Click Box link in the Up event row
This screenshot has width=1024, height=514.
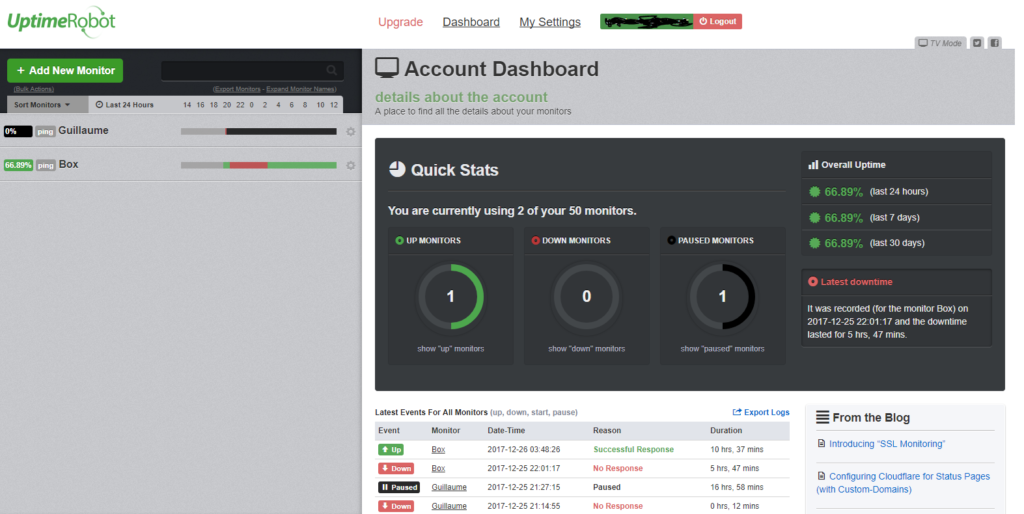point(438,449)
